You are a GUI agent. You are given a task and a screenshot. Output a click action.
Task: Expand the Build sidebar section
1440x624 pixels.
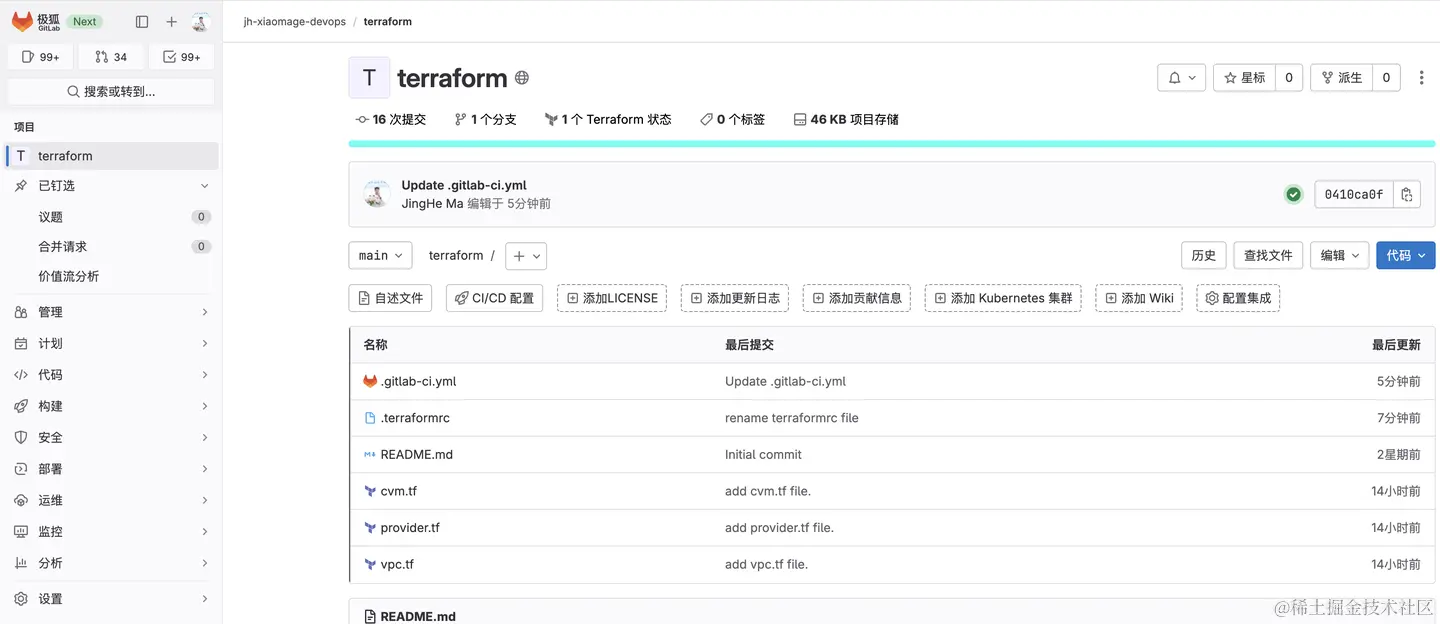(111, 406)
